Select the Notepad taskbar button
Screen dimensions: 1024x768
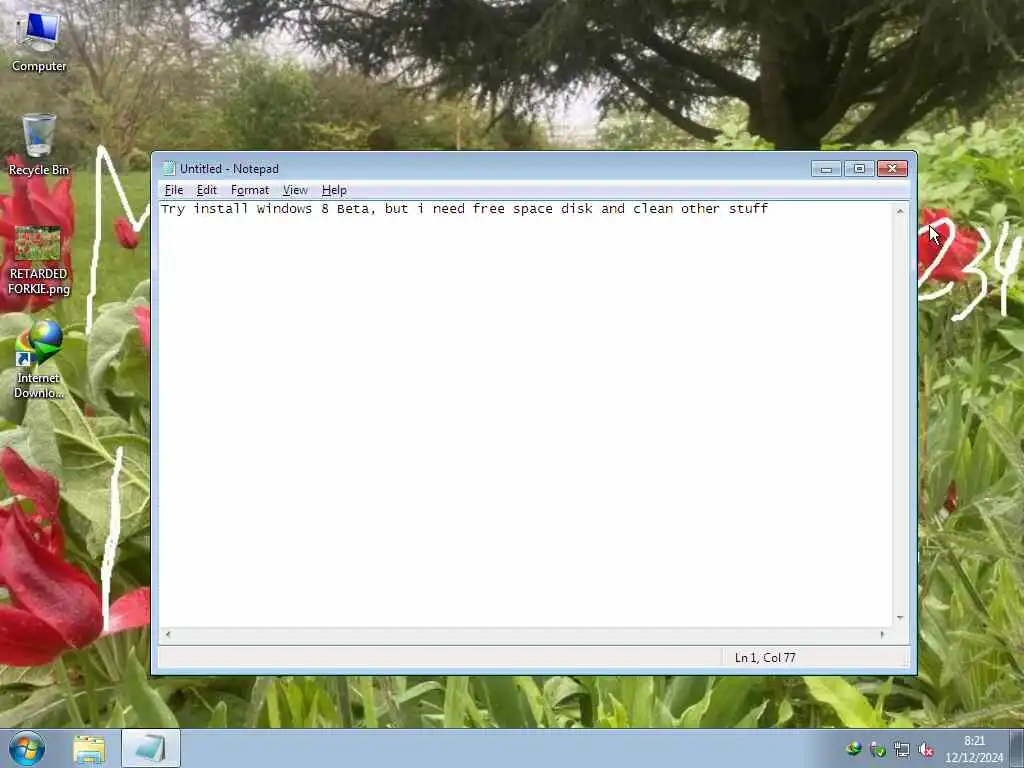(150, 749)
